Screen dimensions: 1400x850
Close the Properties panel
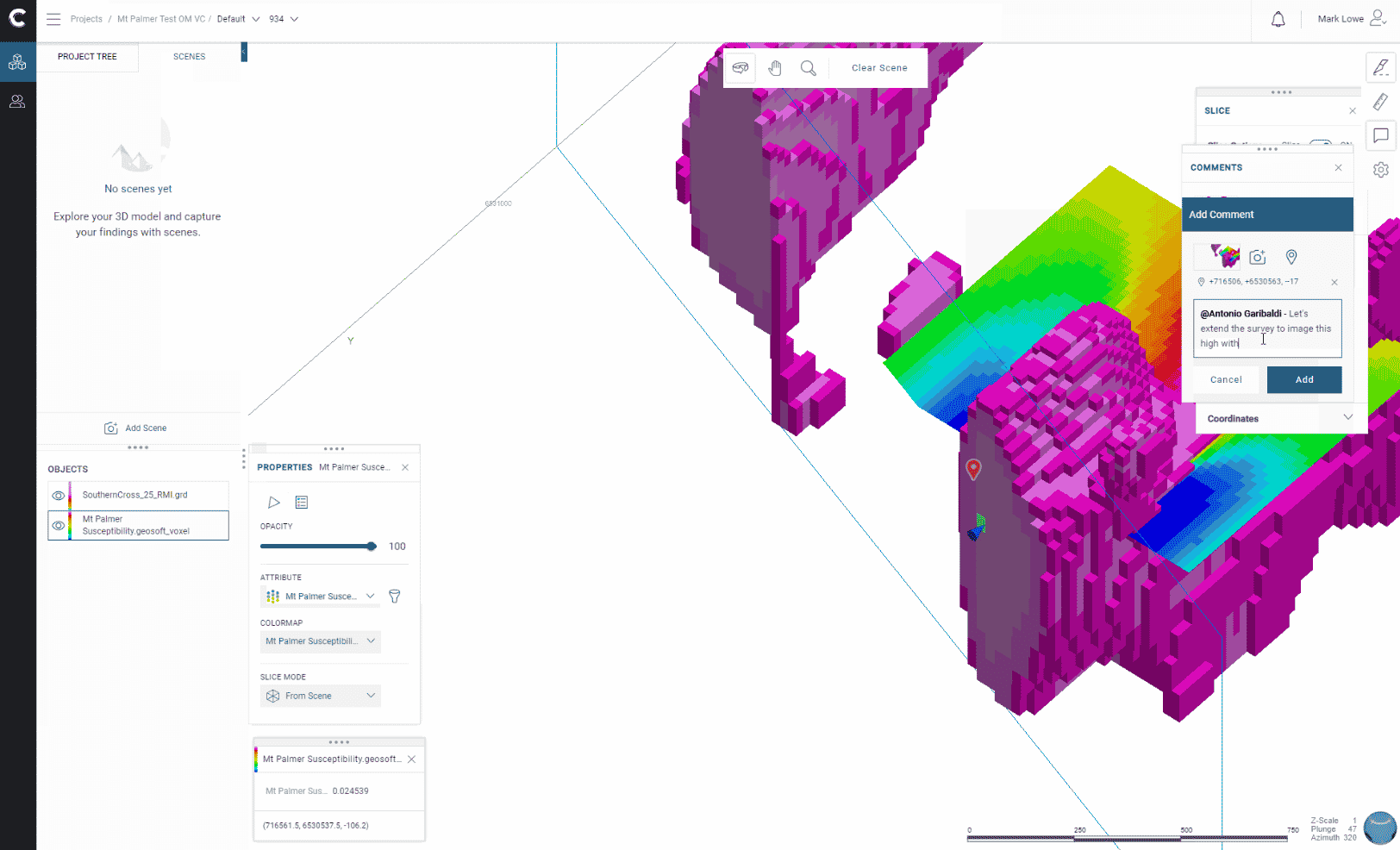click(405, 467)
